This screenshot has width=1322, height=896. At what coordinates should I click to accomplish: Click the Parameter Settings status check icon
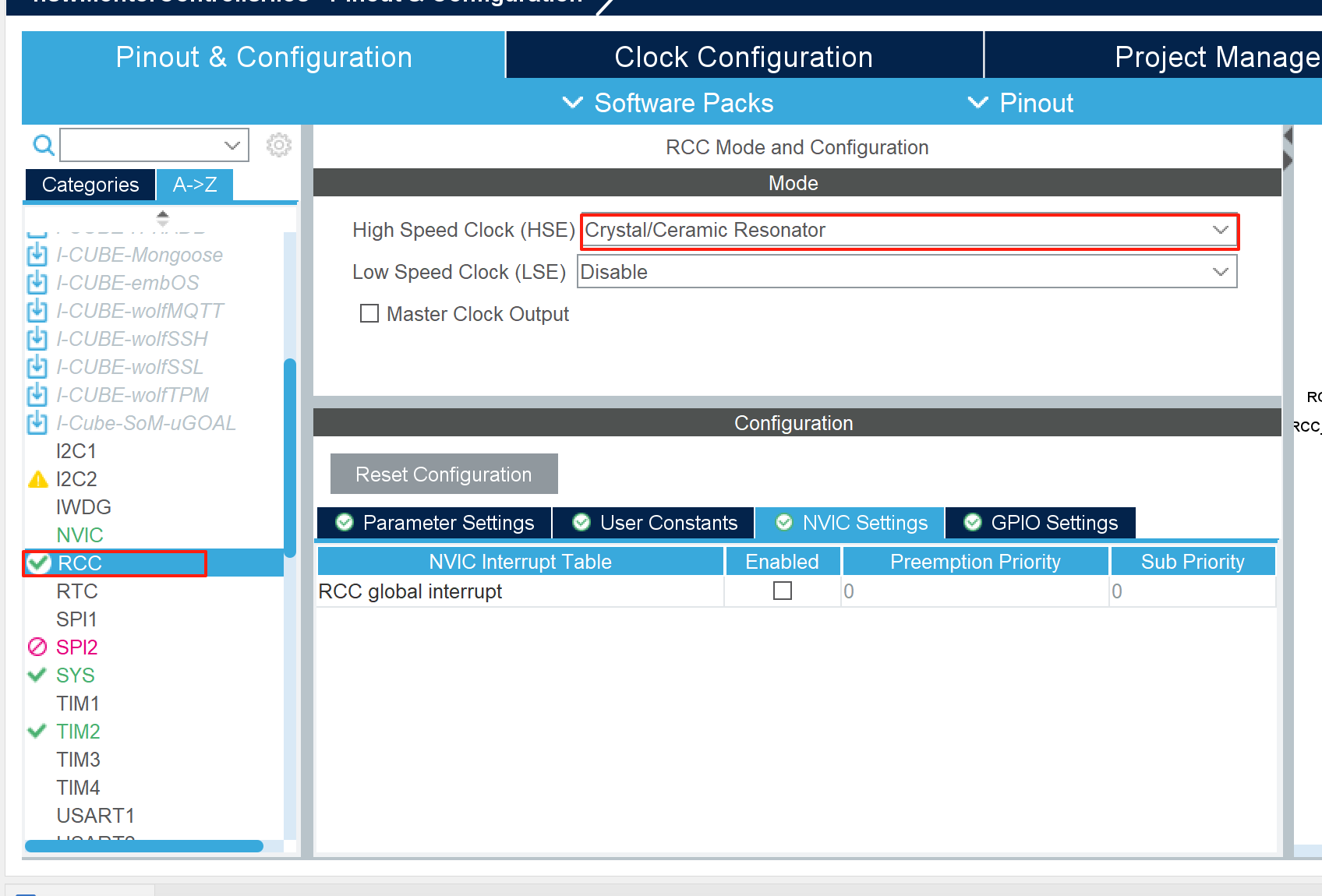[345, 522]
